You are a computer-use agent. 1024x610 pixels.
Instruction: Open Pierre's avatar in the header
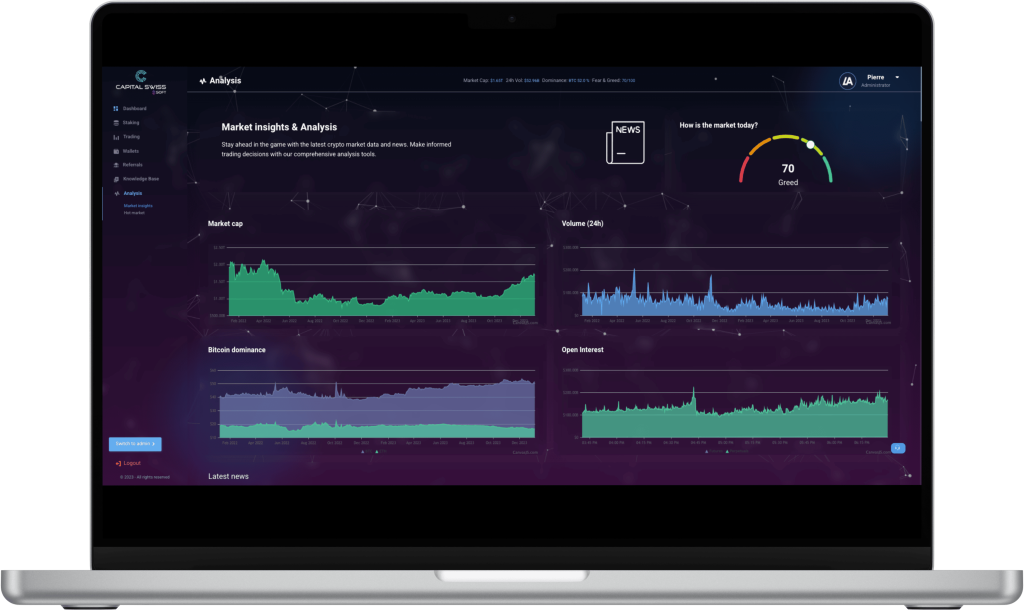point(847,80)
